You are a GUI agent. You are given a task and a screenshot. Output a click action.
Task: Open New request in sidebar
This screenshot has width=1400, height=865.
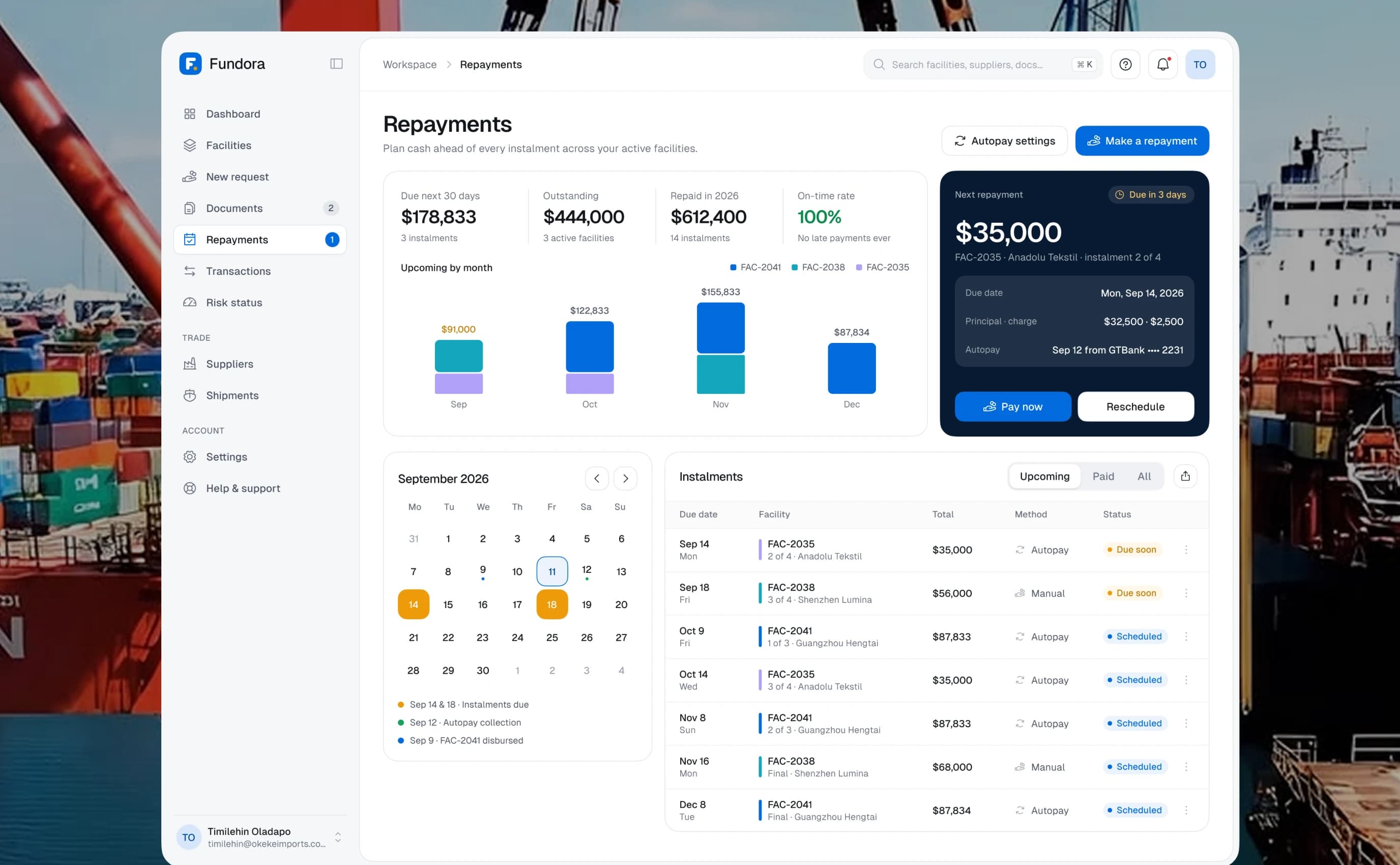[260, 177]
